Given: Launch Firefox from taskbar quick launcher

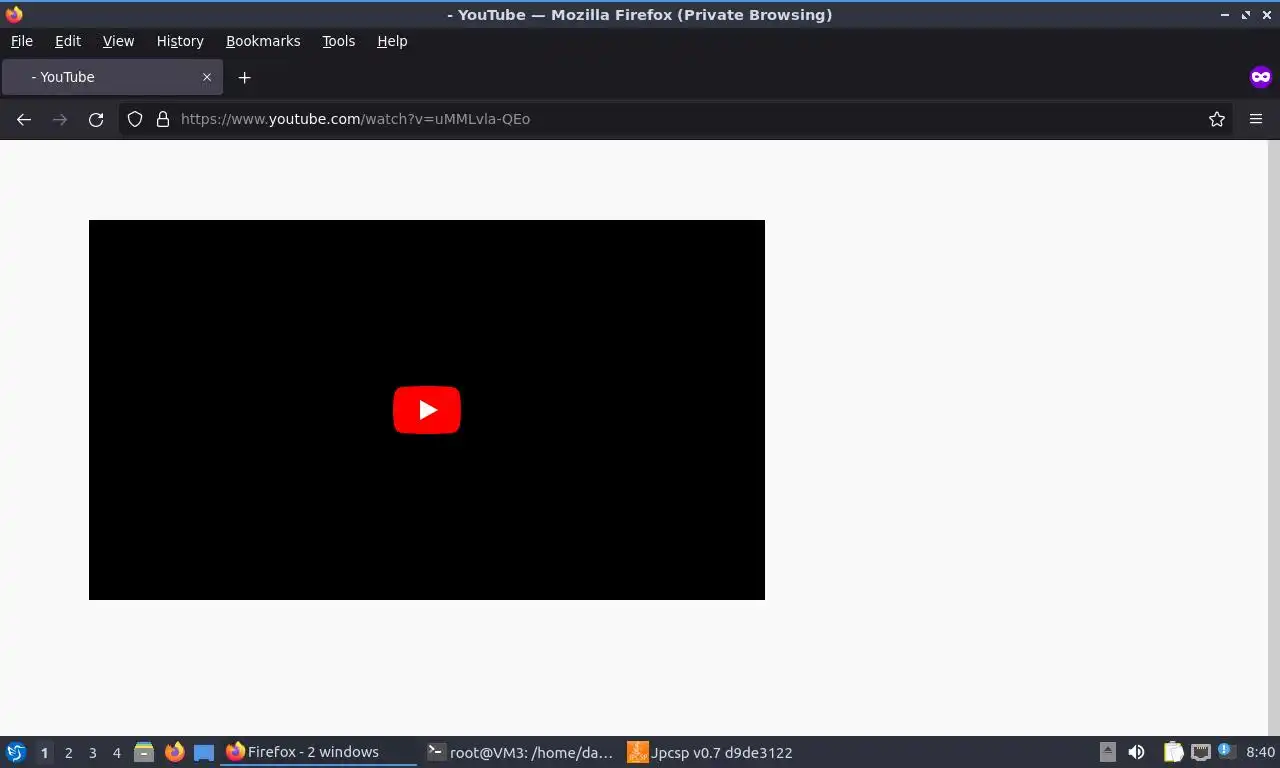Looking at the screenshot, I should tap(175, 752).
